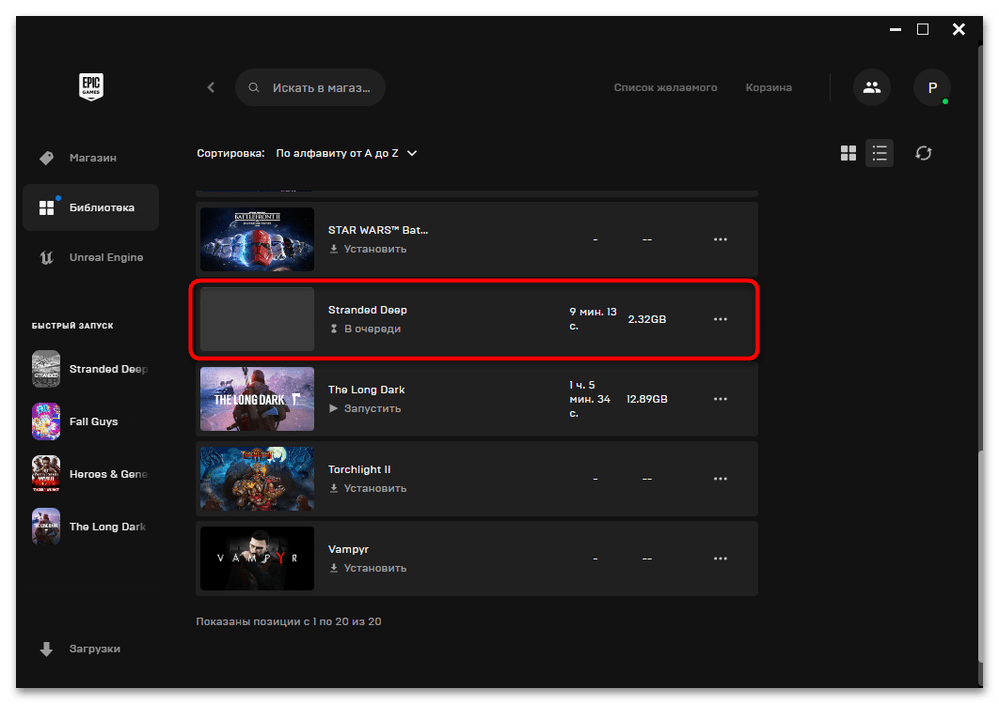Open the cart (Корзина)
This screenshot has width=999, height=704.
click(x=768, y=87)
